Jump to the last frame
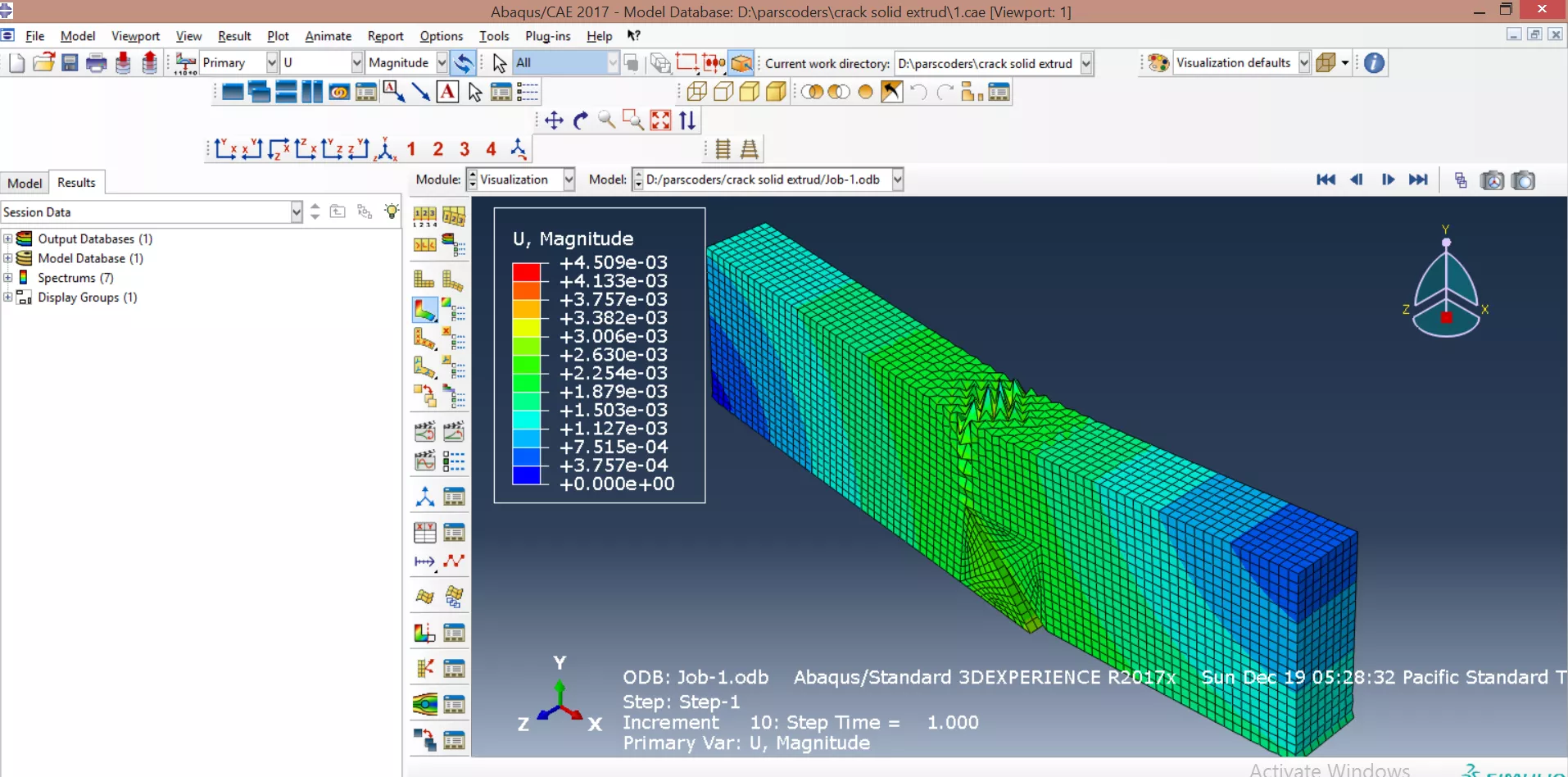The image size is (1568, 777). click(1418, 179)
